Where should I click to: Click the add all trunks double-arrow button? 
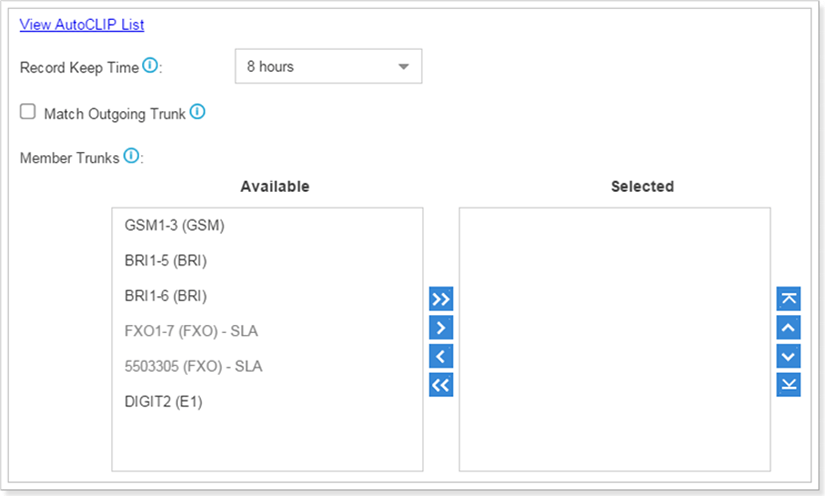tap(441, 298)
